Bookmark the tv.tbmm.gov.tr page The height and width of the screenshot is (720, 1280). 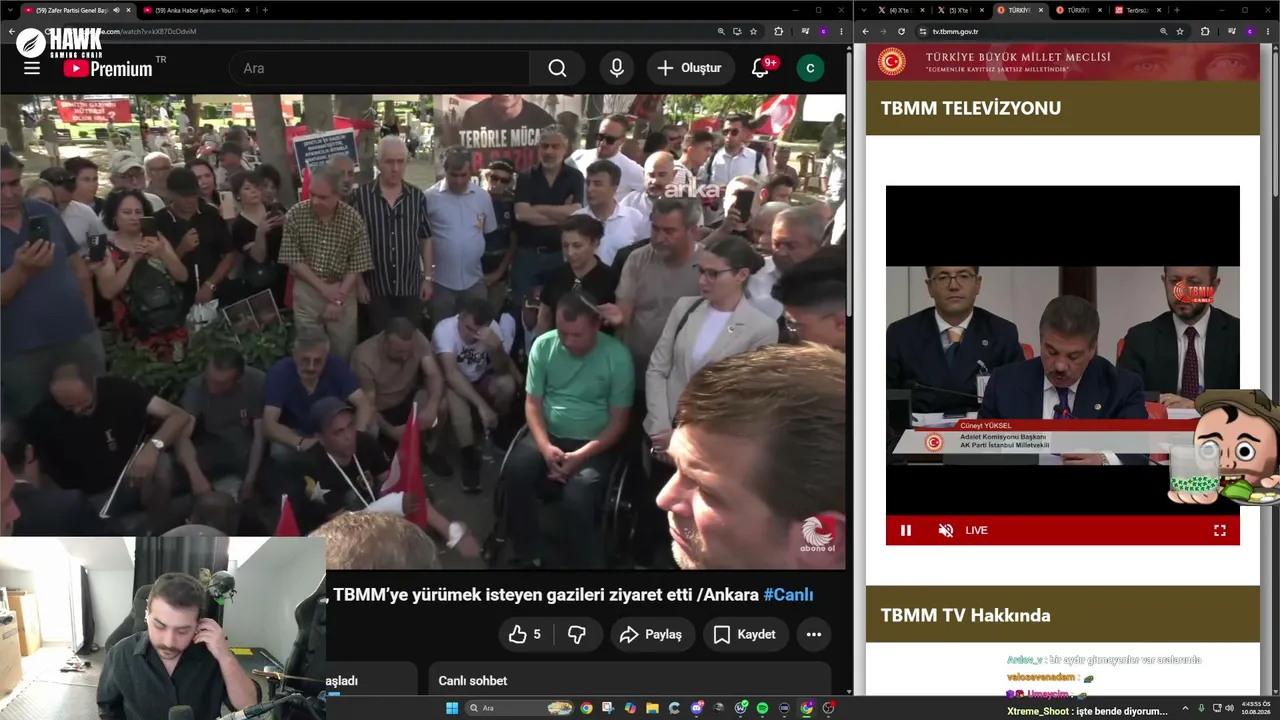click(x=1180, y=31)
